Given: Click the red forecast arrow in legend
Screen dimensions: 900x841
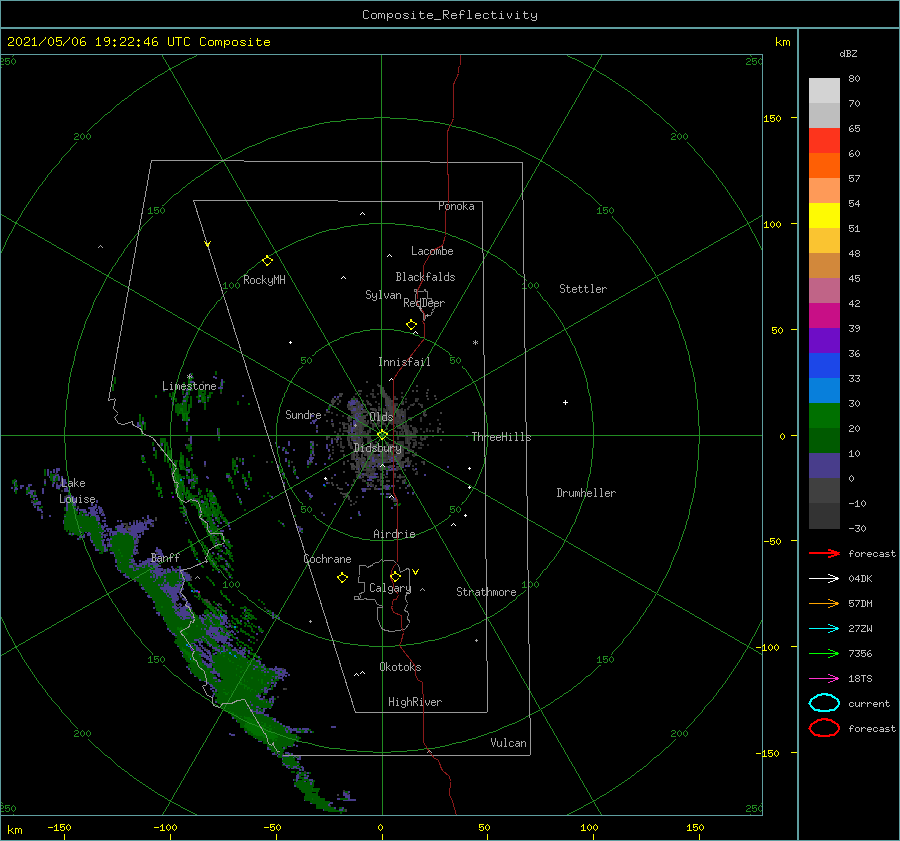Looking at the screenshot, I should pyautogui.click(x=824, y=553).
